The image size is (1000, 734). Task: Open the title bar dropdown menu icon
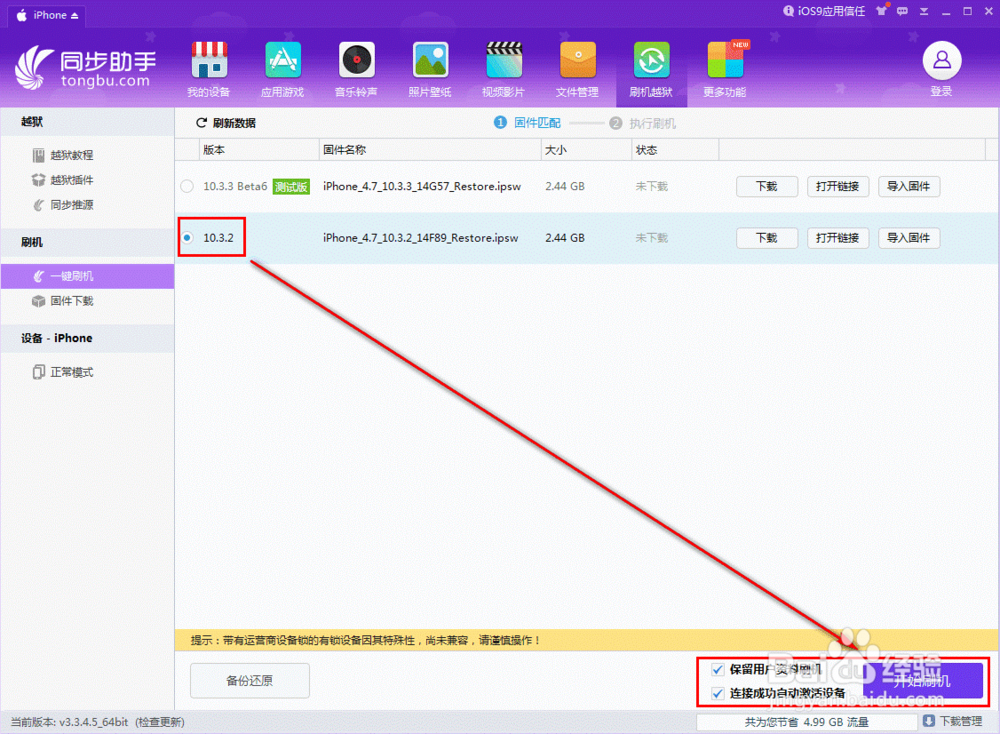(924, 11)
